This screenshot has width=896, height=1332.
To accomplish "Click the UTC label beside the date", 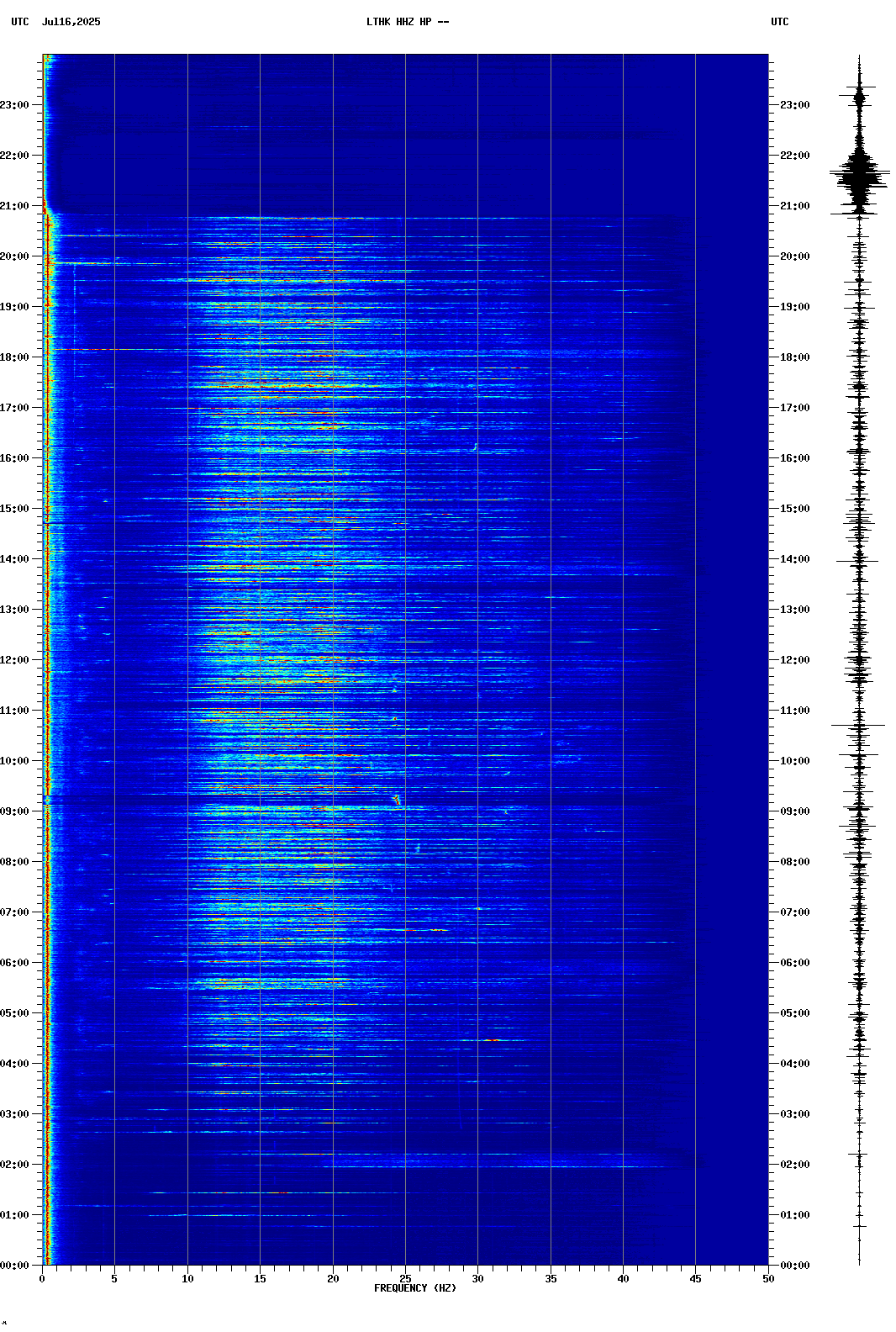I will point(19,22).
